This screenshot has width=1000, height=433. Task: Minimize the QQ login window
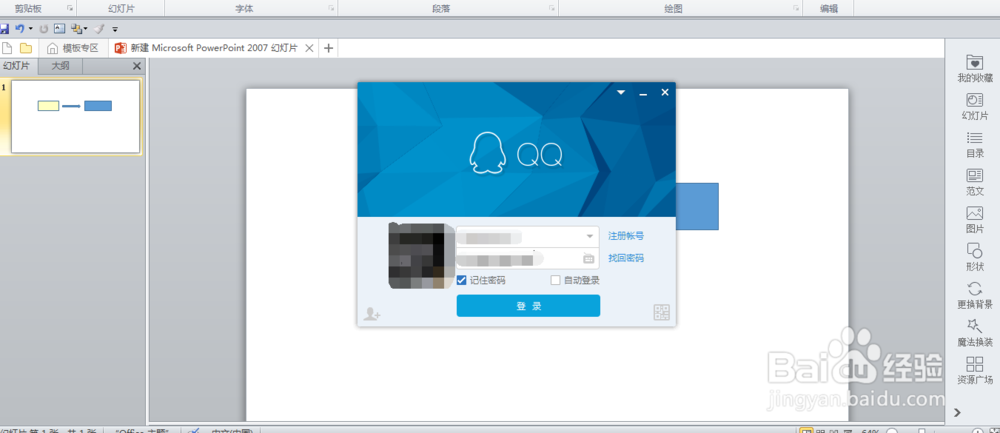(643, 93)
